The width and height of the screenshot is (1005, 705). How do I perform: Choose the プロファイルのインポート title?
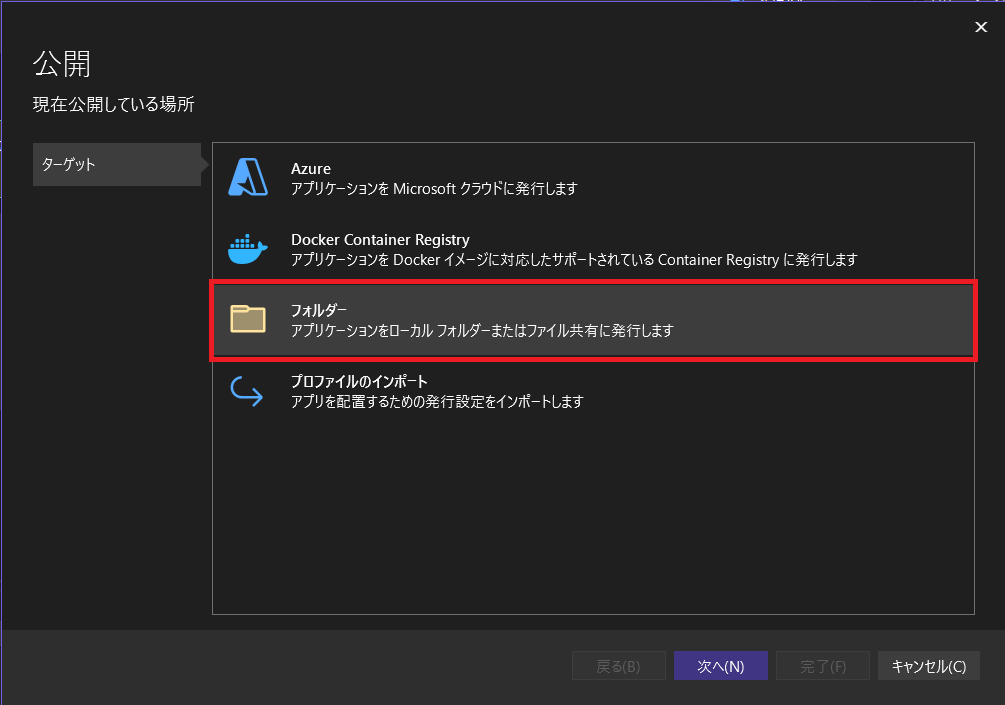coord(359,382)
